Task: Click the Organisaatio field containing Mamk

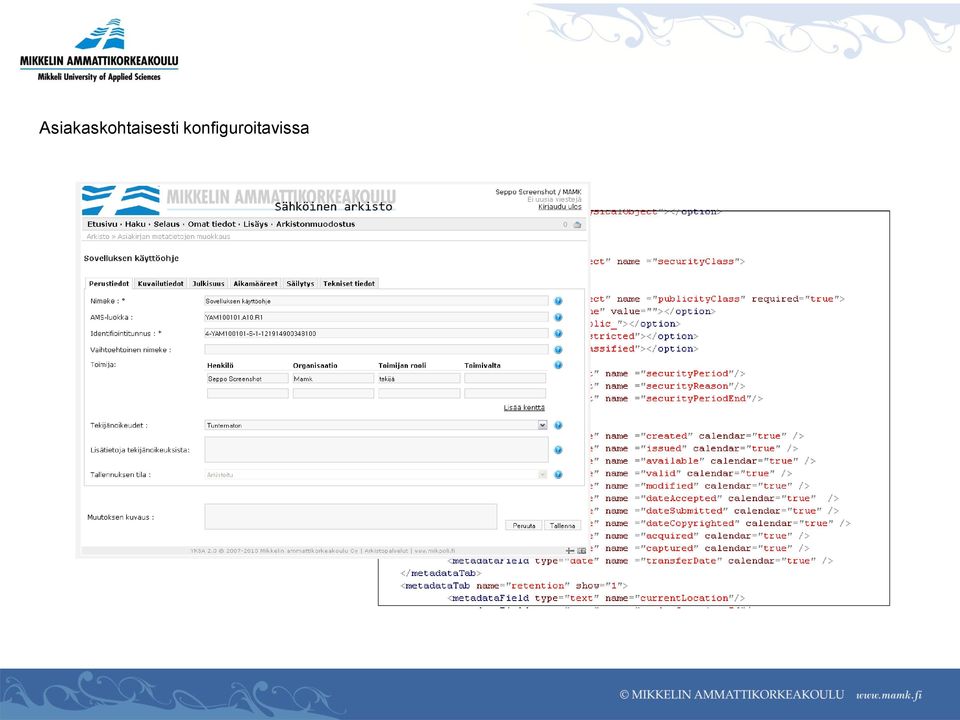Action: click(x=333, y=379)
